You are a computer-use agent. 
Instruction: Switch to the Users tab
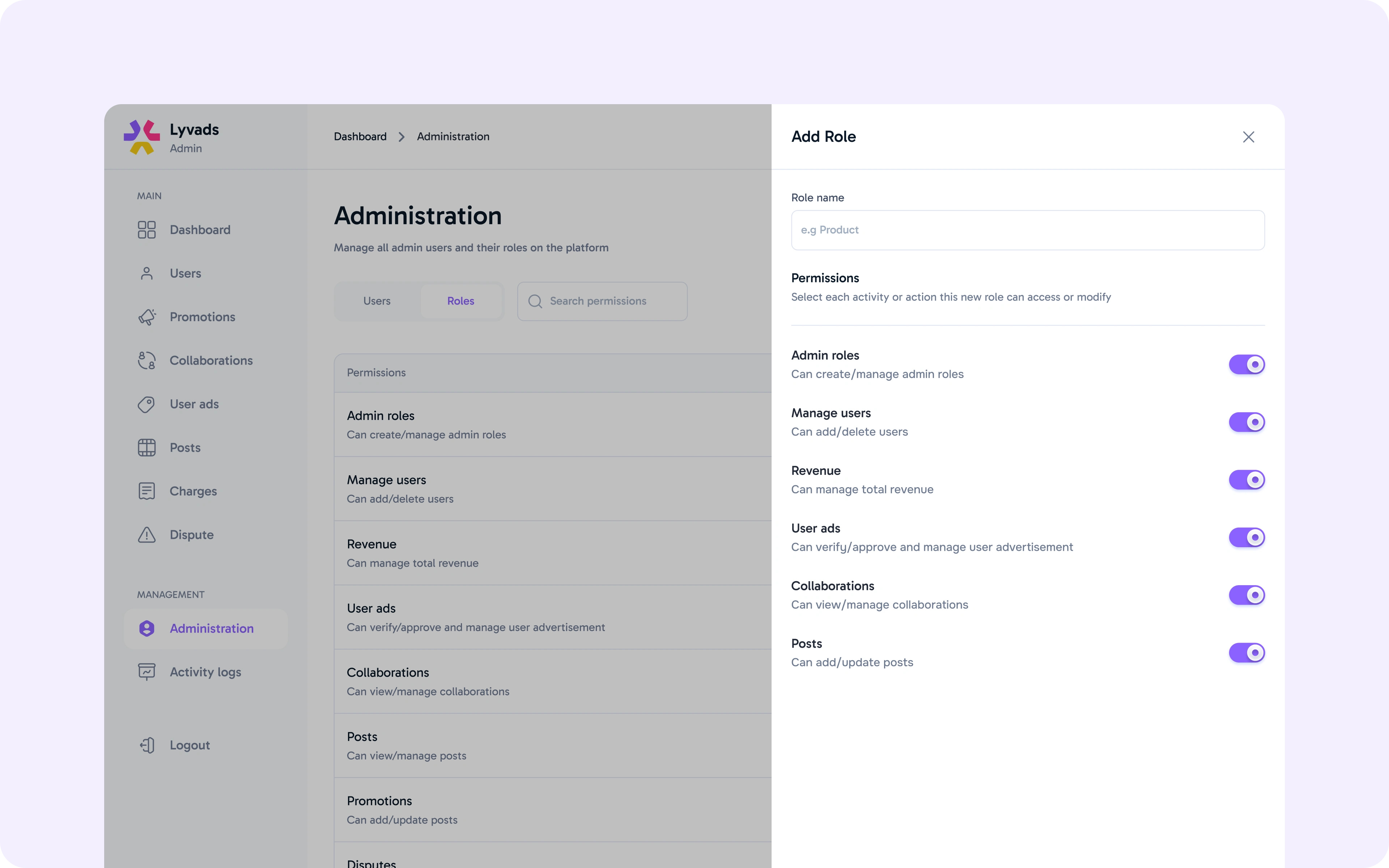377,301
